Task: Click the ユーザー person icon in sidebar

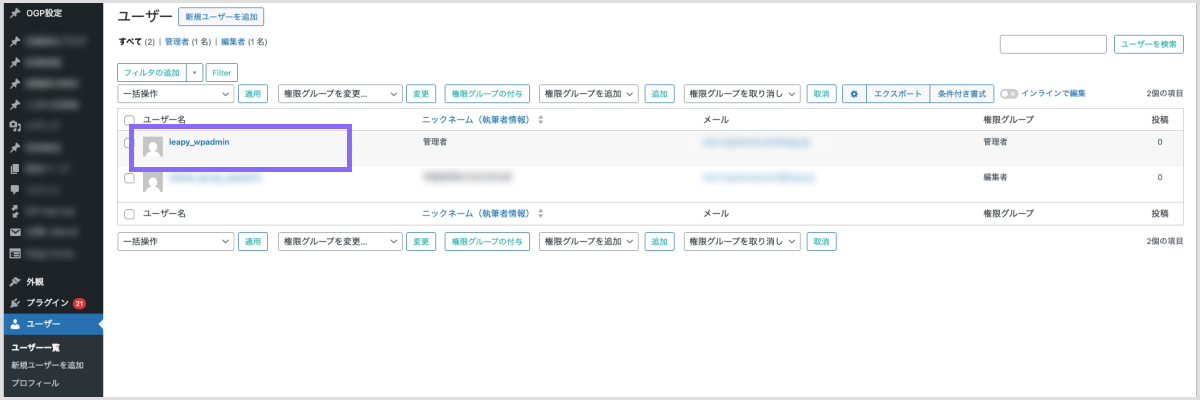Action: (15, 325)
